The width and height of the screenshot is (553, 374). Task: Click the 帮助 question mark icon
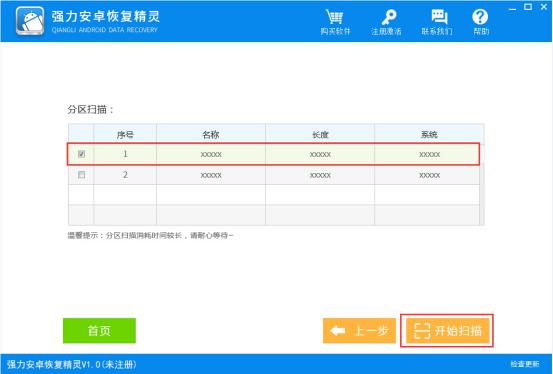(480, 17)
